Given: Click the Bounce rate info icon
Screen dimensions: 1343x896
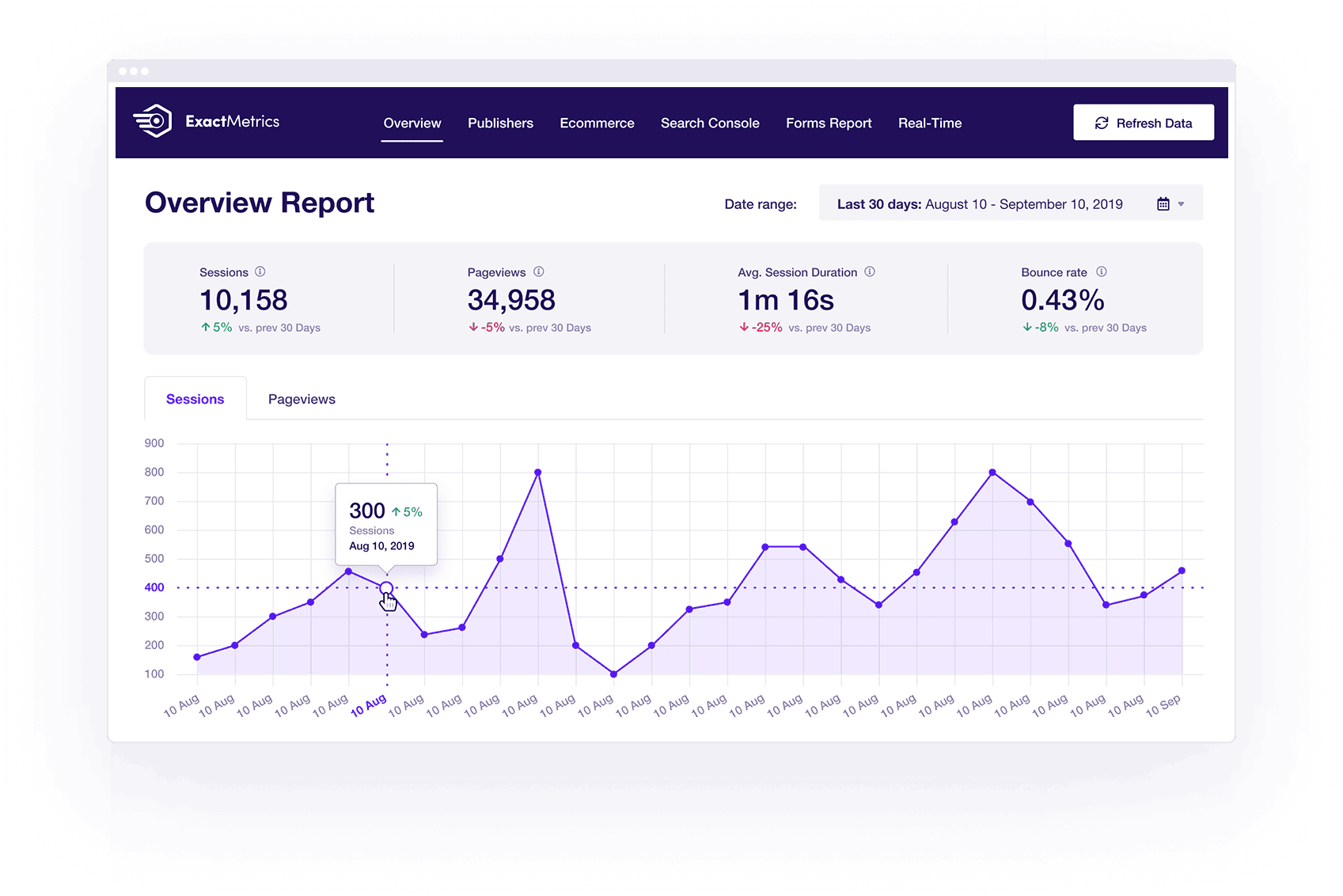Looking at the screenshot, I should click(x=1102, y=271).
